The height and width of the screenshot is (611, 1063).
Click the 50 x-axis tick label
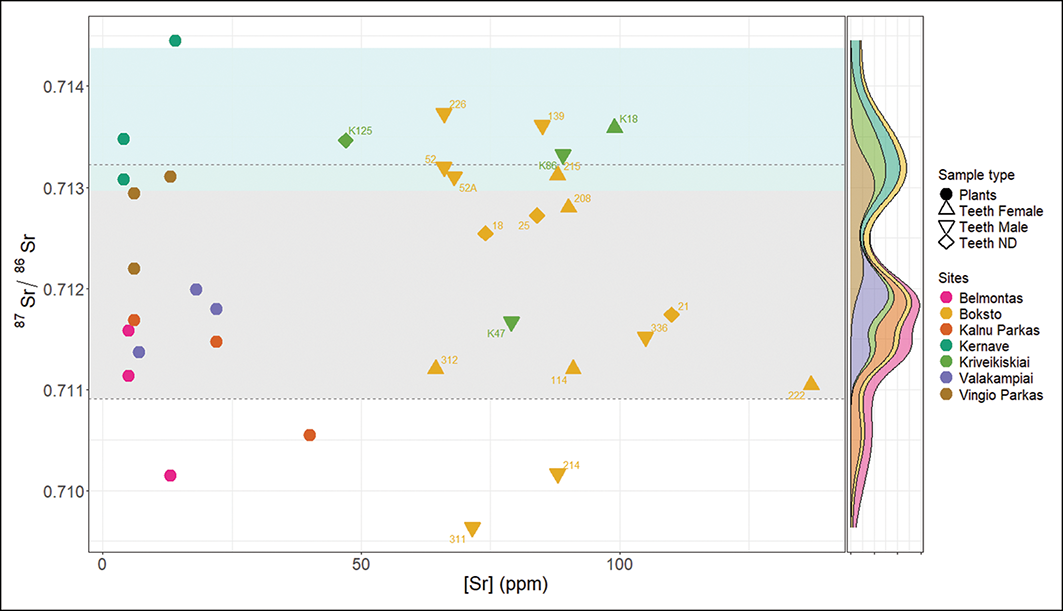pyautogui.click(x=361, y=564)
